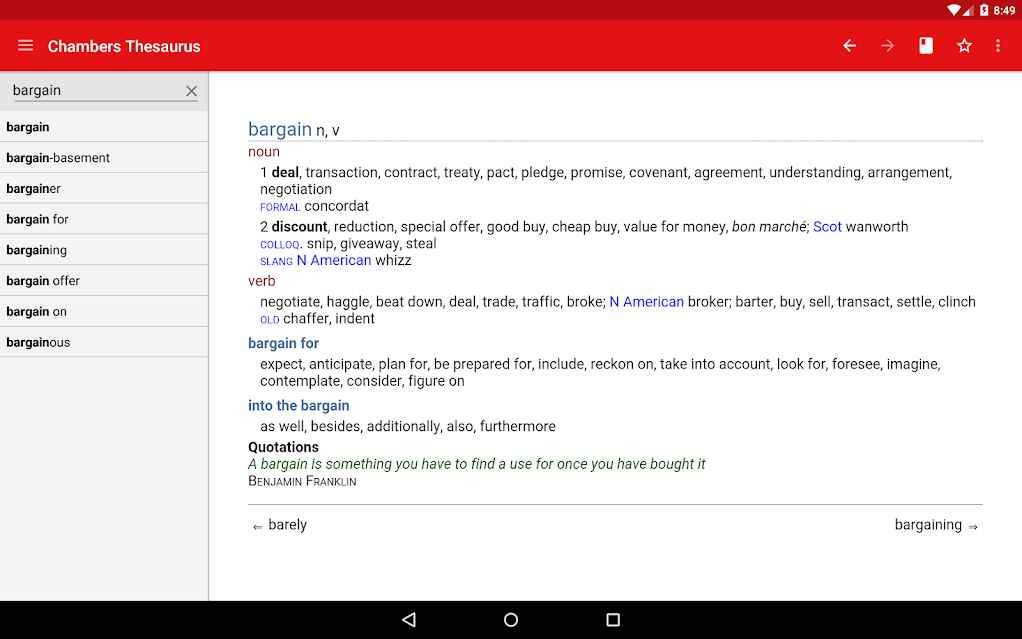The image size is (1022, 639).
Task: Tap the Wi-Fi status icon
Action: tap(953, 10)
